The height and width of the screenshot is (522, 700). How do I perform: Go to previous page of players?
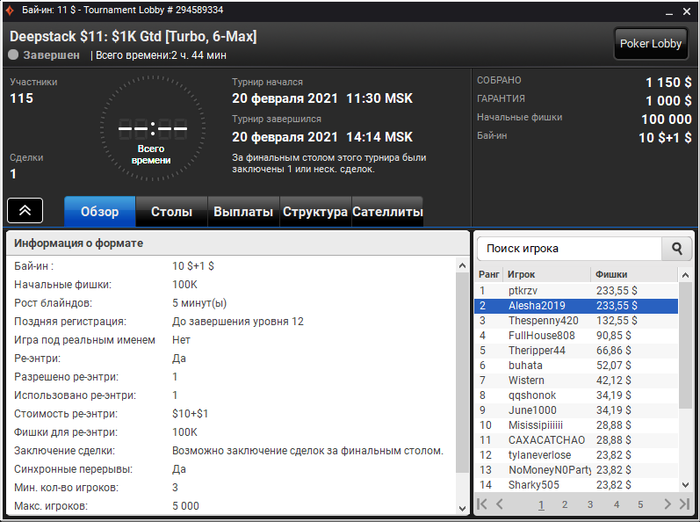click(500, 504)
